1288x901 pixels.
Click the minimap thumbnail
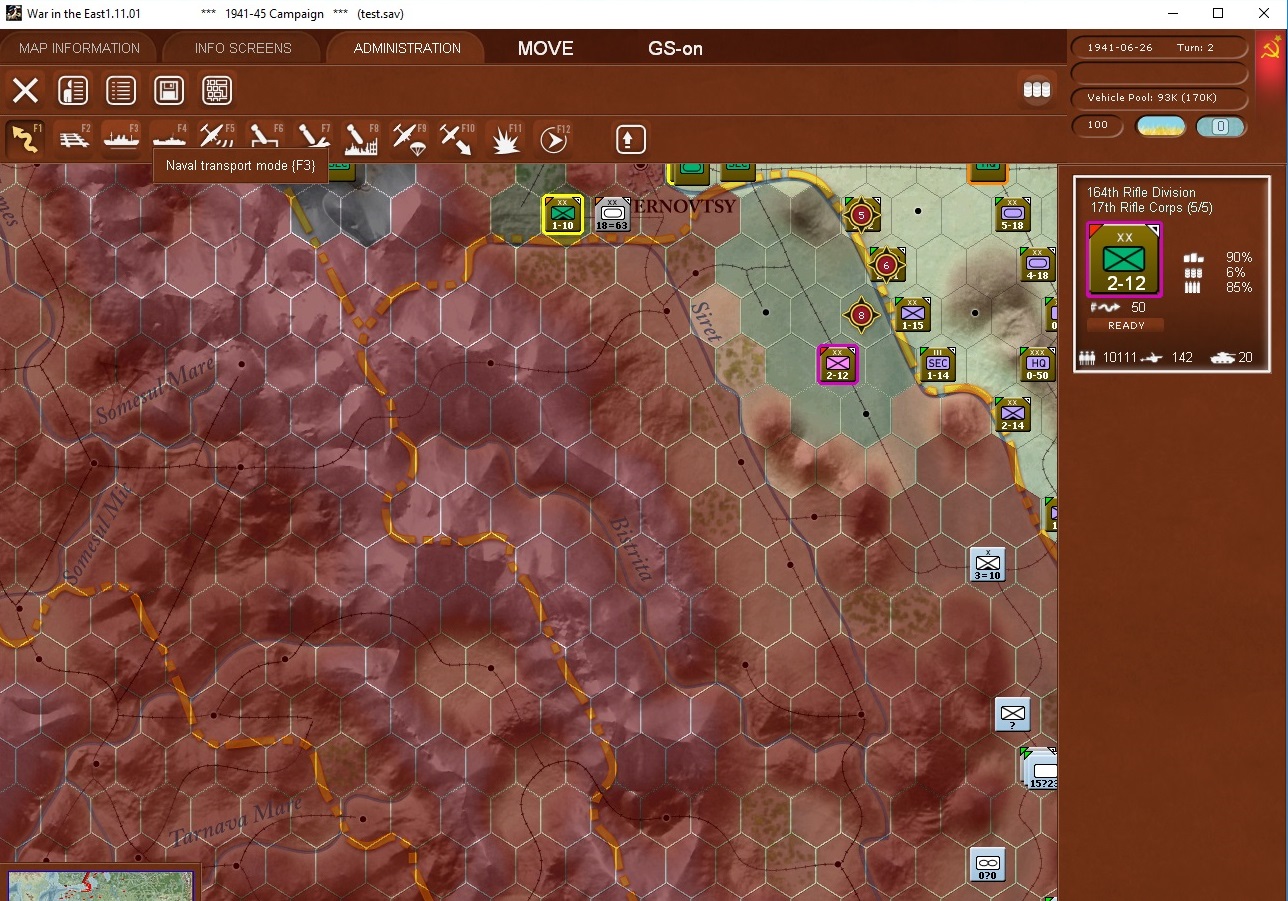100,886
